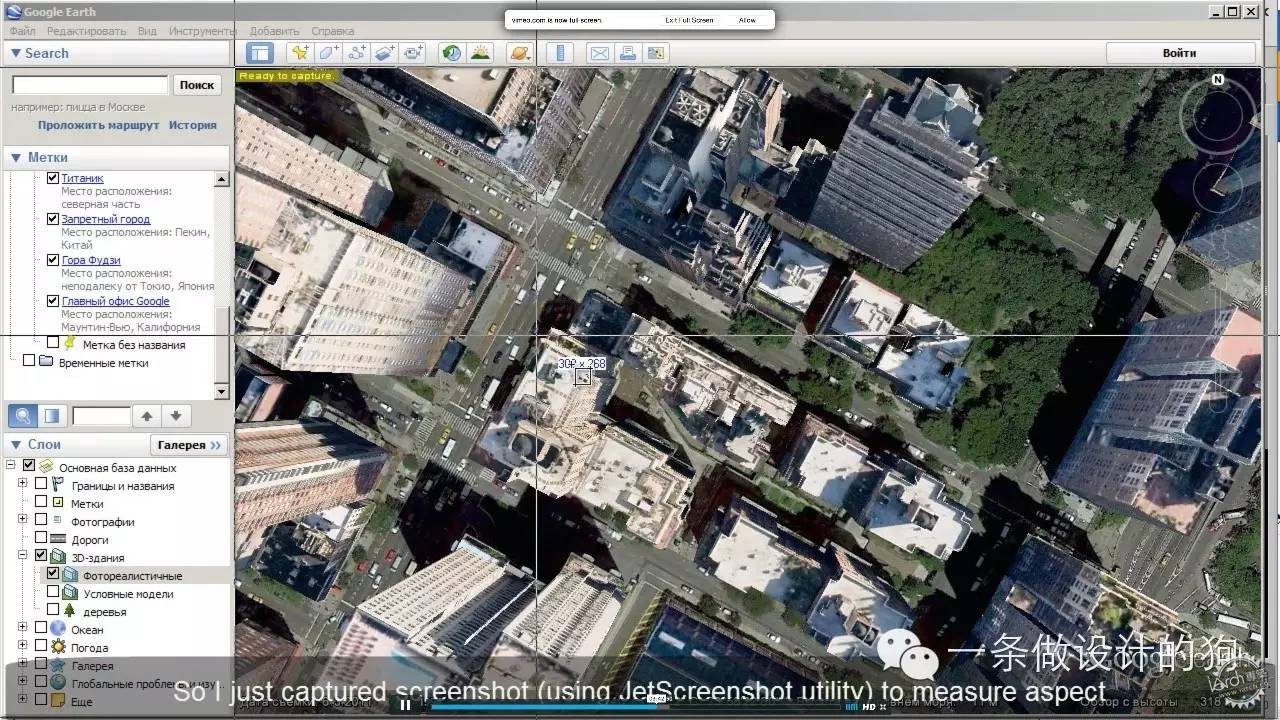Check the Временные метки checkbox
Image resolution: width=1280 pixels, height=720 pixels.
click(29, 361)
